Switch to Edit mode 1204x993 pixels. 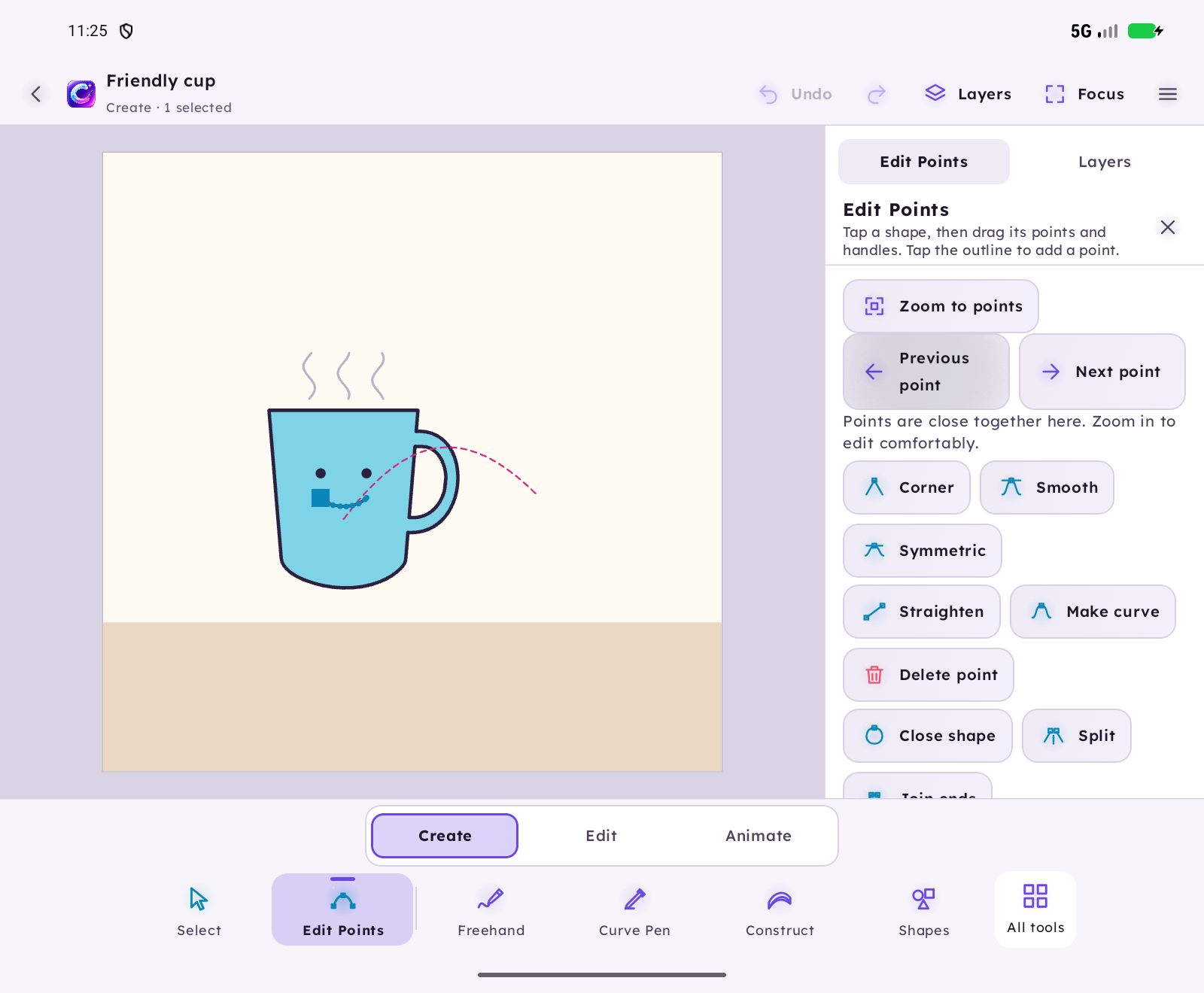[601, 836]
